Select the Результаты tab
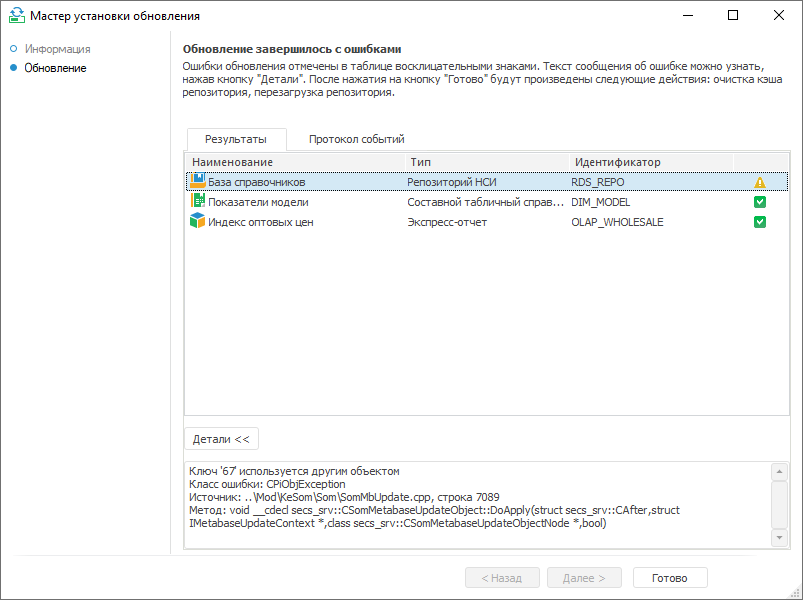 [x=235, y=140]
